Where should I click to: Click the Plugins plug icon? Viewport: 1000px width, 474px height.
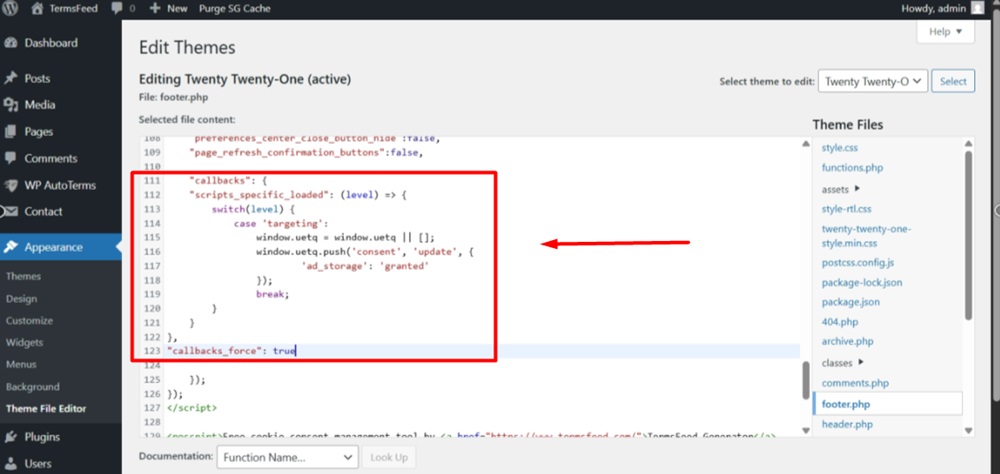tap(11, 437)
